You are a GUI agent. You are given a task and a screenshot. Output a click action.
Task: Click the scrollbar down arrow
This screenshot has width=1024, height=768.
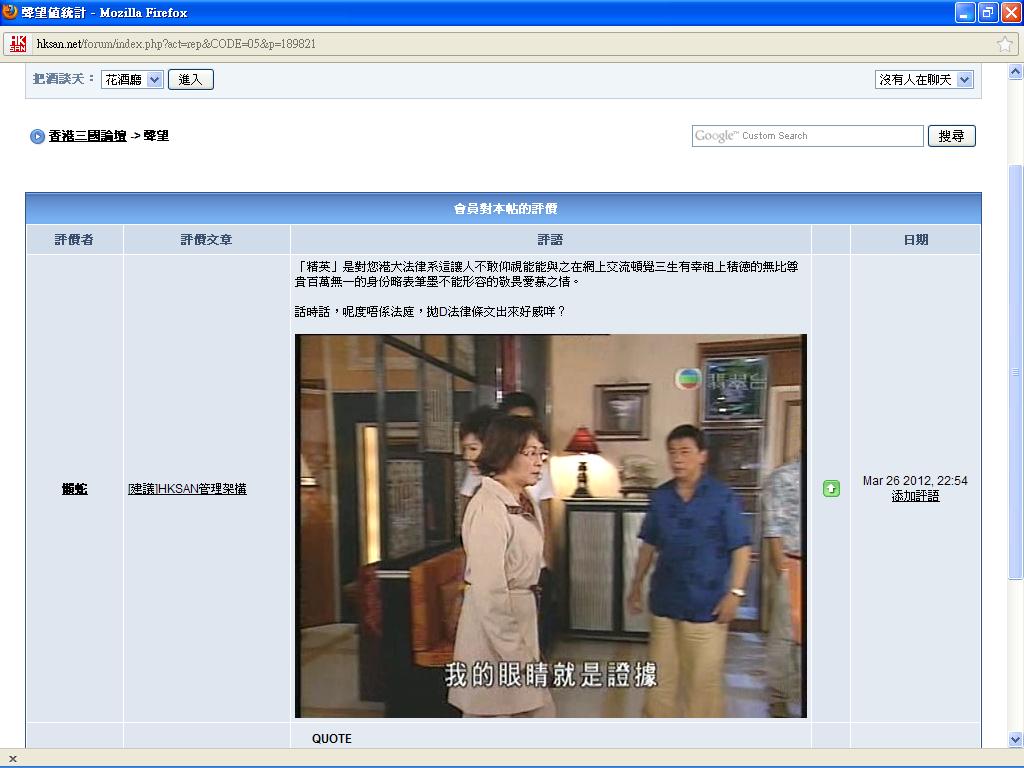pos(1015,739)
